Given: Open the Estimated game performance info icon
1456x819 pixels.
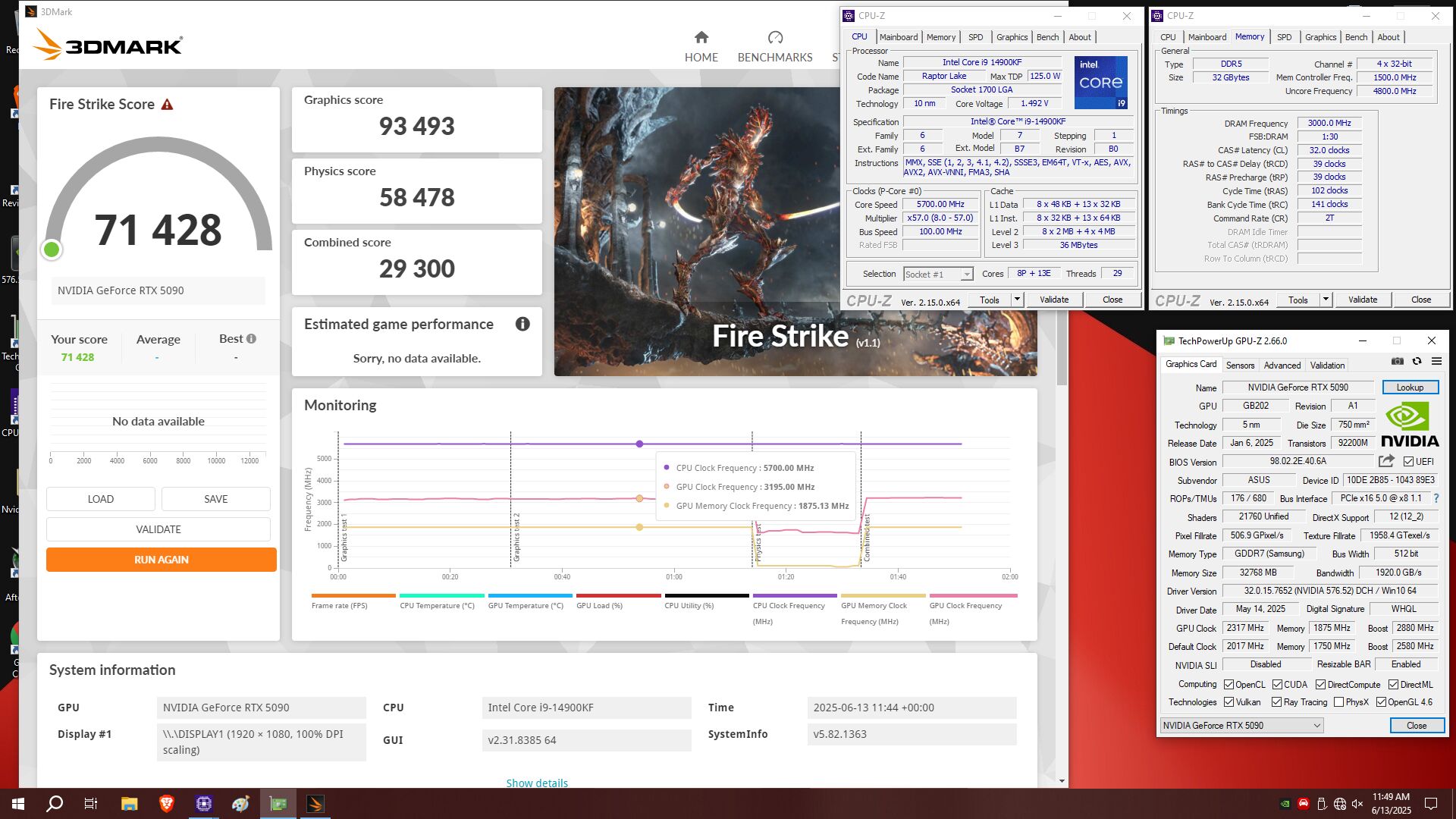Looking at the screenshot, I should pyautogui.click(x=522, y=324).
